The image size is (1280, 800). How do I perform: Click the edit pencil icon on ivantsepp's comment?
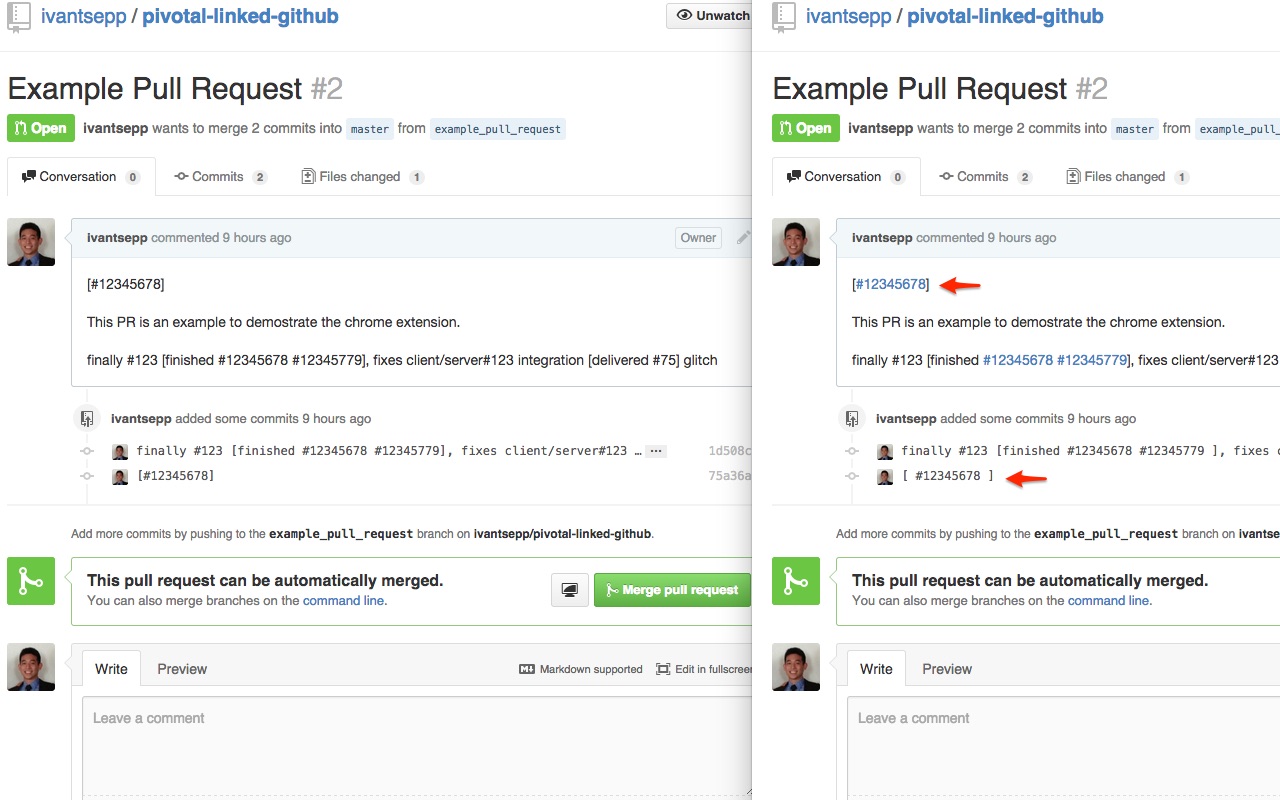pos(741,237)
